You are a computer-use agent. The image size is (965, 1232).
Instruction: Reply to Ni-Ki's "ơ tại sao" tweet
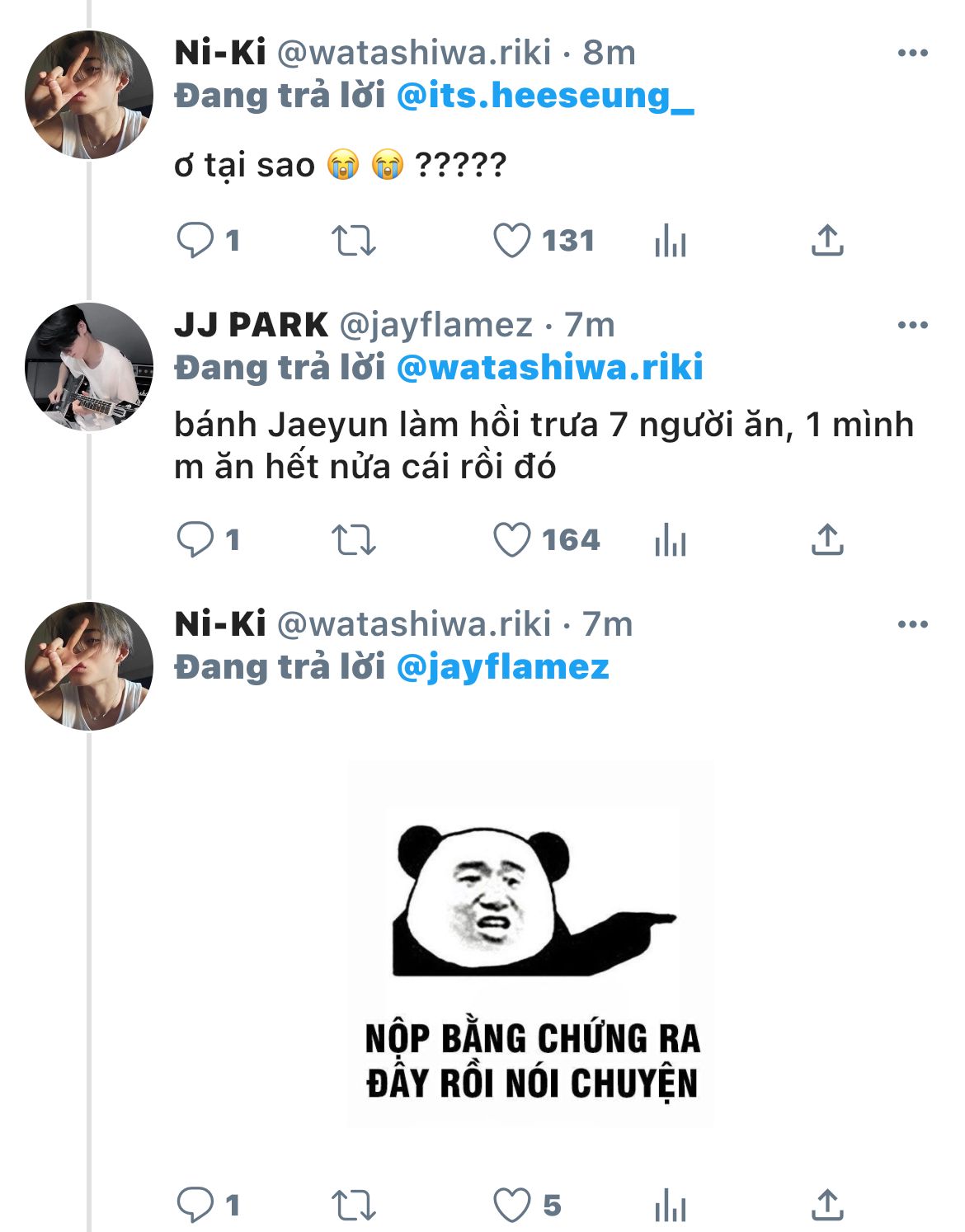point(195,241)
